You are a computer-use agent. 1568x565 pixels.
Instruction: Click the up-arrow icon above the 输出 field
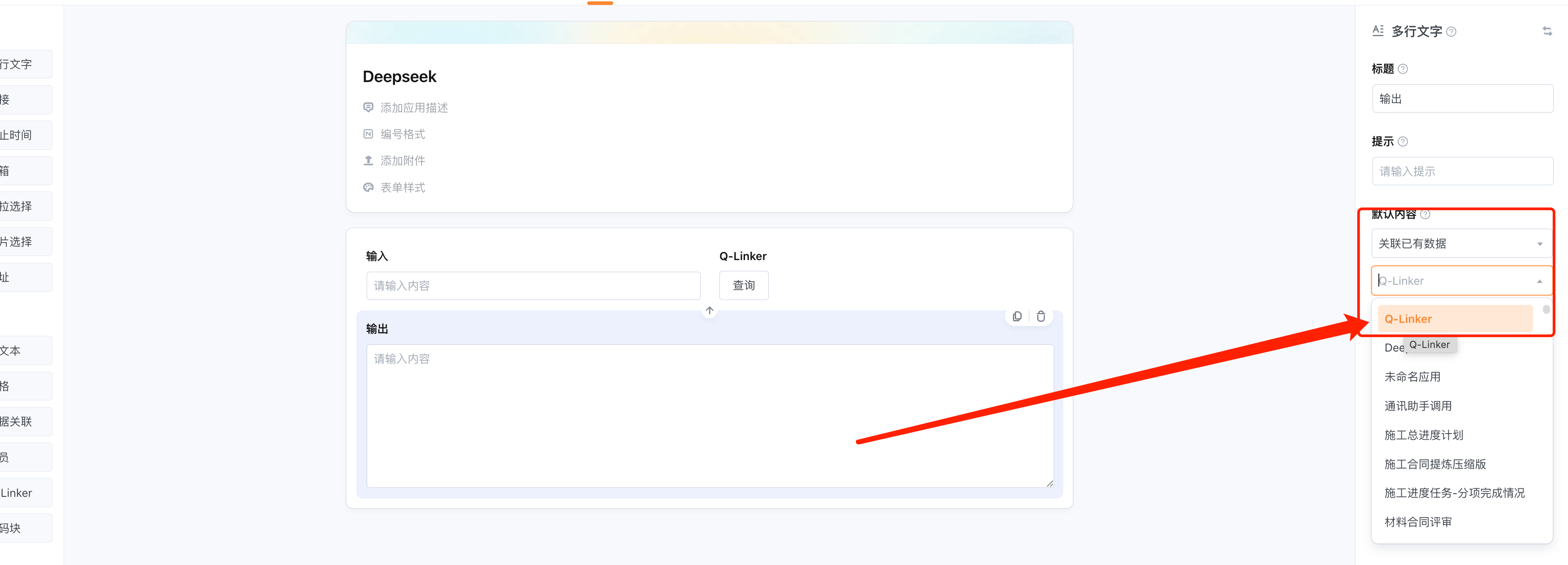click(x=710, y=310)
